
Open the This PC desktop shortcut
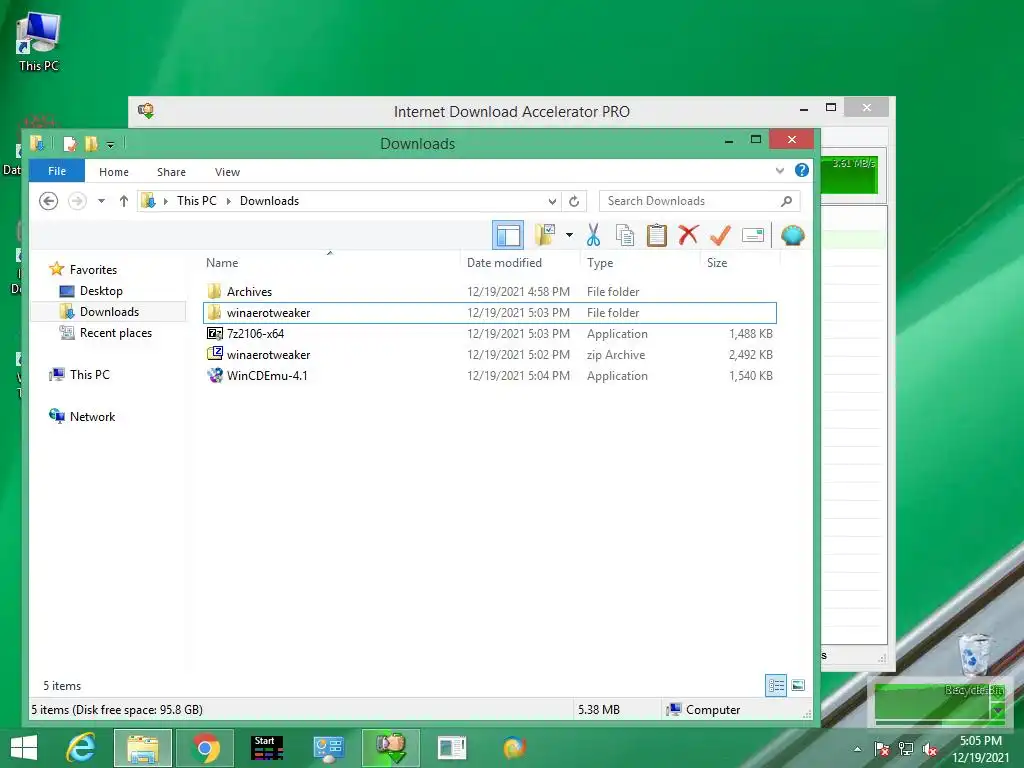tap(39, 42)
